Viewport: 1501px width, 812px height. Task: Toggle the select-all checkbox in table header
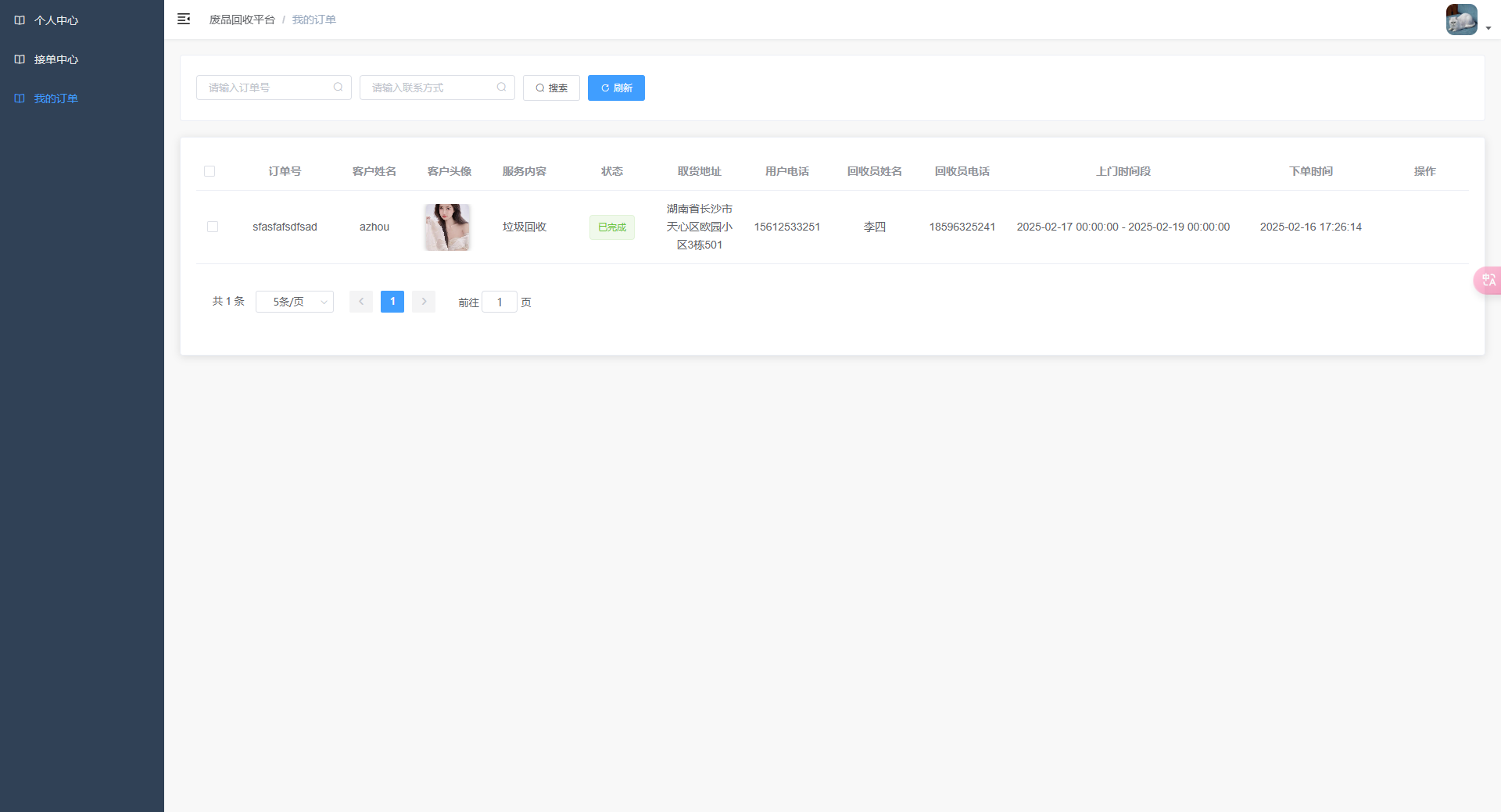coord(210,171)
